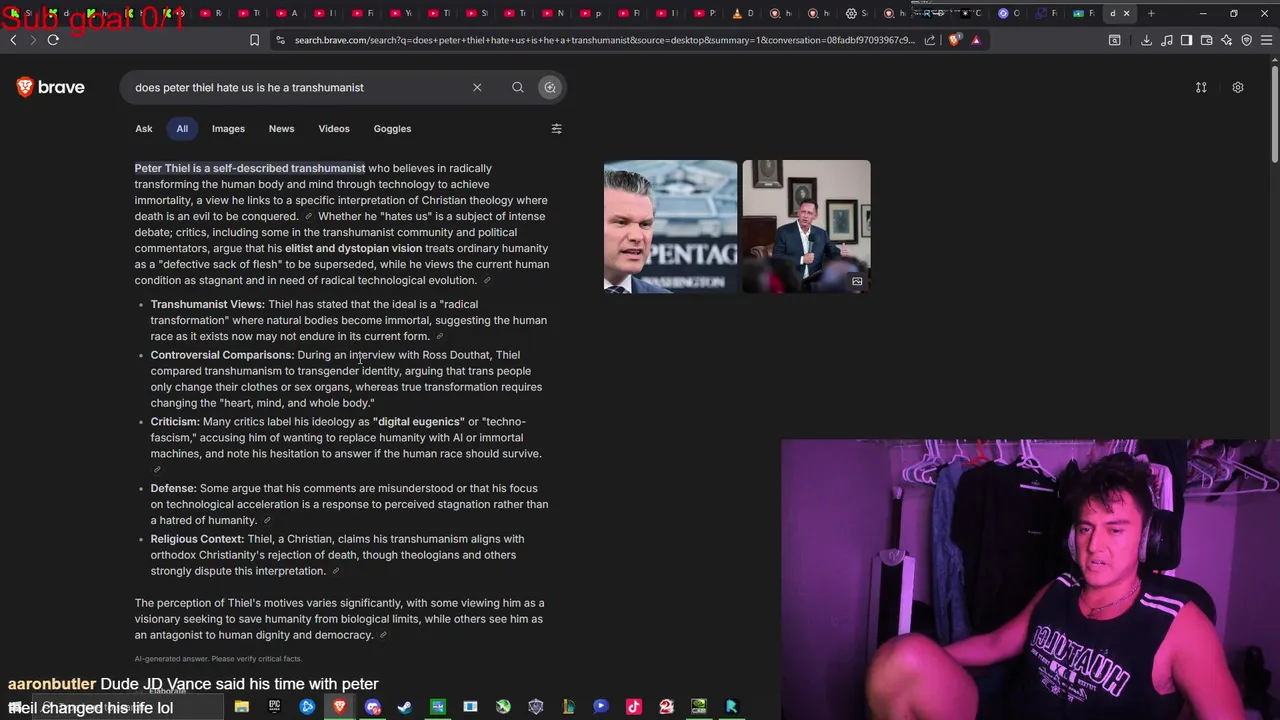Switch to News results
The image size is (1280, 720).
click(x=281, y=128)
